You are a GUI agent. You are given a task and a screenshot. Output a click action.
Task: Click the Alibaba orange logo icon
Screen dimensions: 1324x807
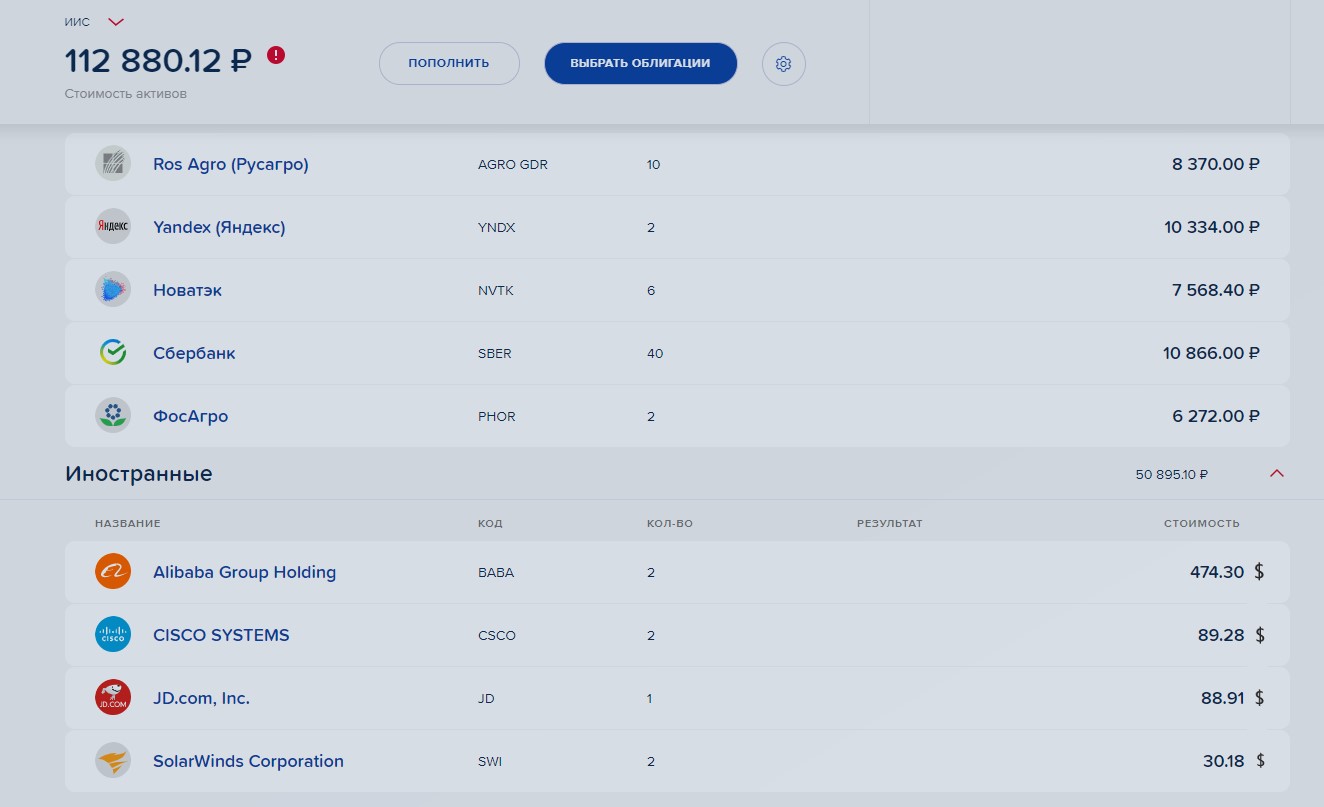[113, 572]
